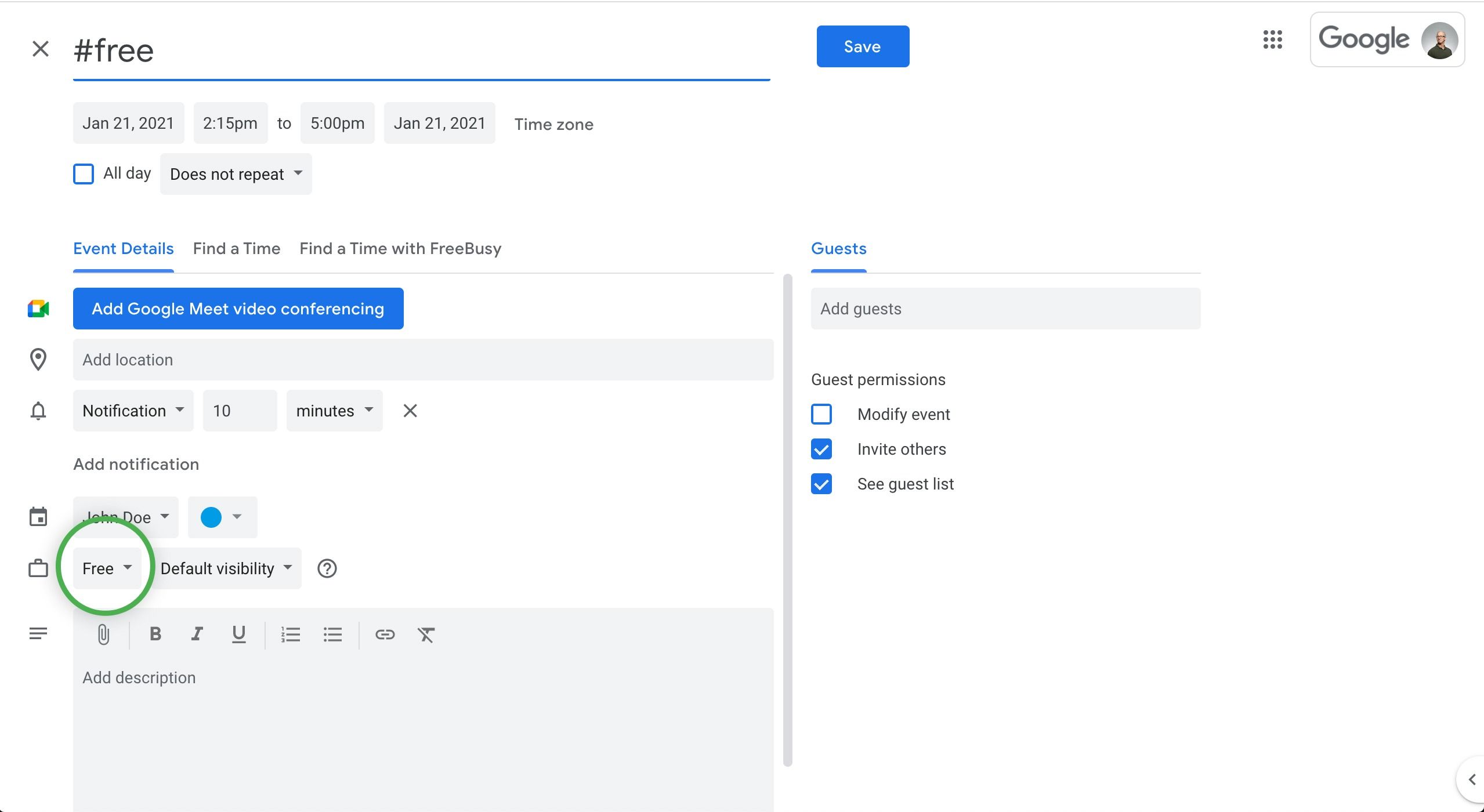Image resolution: width=1484 pixels, height=812 pixels.
Task: Save the event
Action: 862,46
